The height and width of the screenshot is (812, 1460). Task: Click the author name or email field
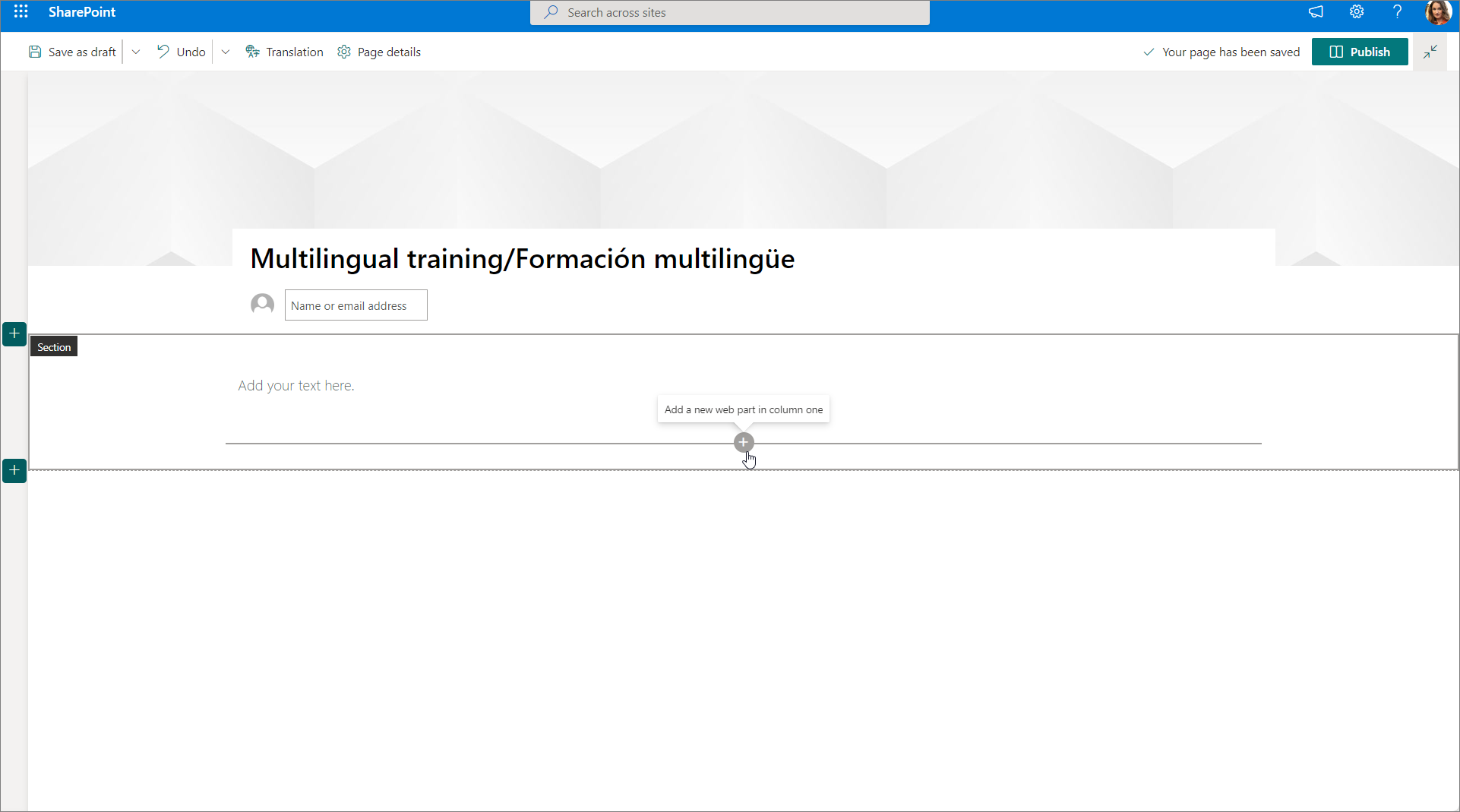(356, 305)
